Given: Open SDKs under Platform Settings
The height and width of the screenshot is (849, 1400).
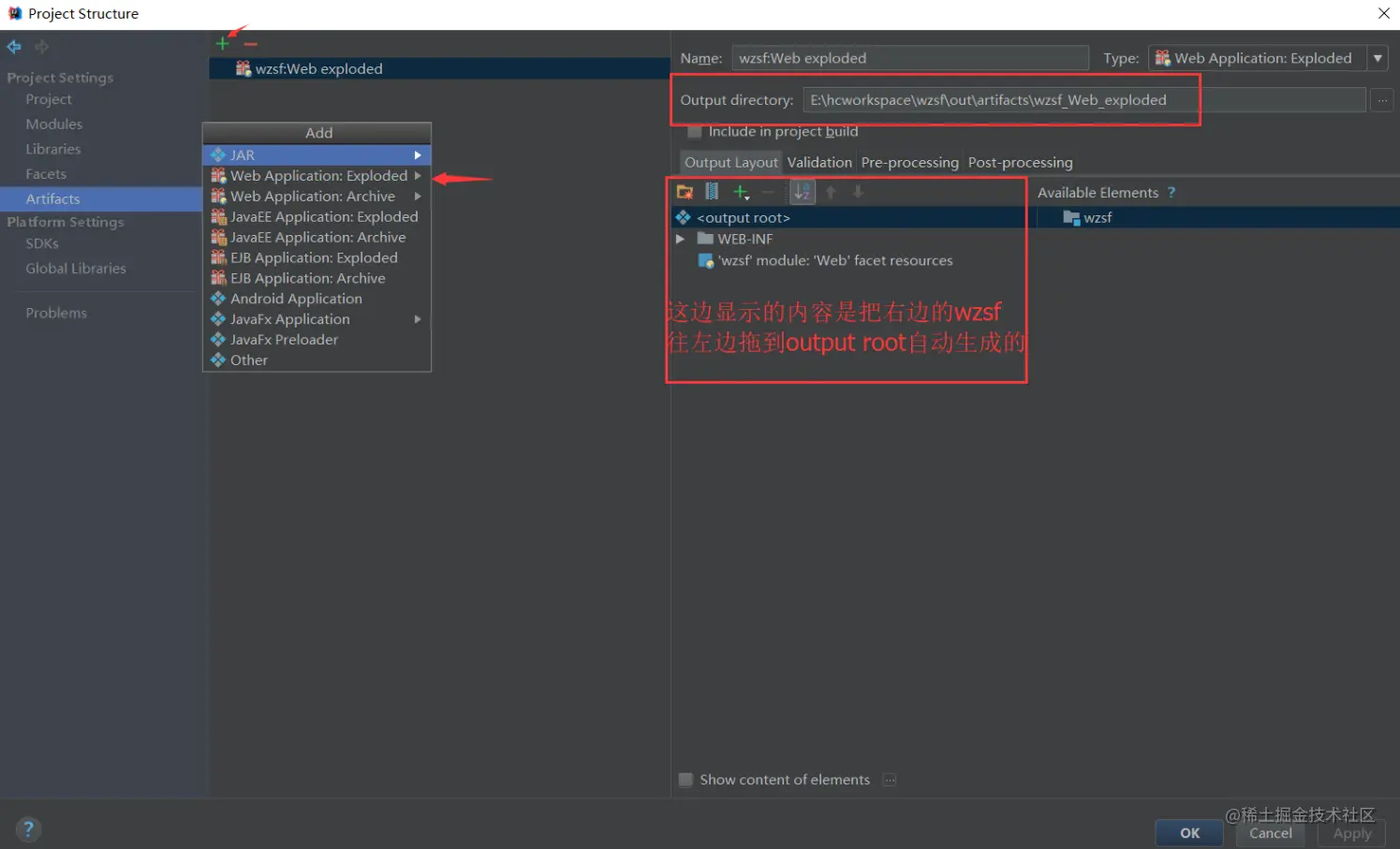Looking at the screenshot, I should pyautogui.click(x=42, y=243).
